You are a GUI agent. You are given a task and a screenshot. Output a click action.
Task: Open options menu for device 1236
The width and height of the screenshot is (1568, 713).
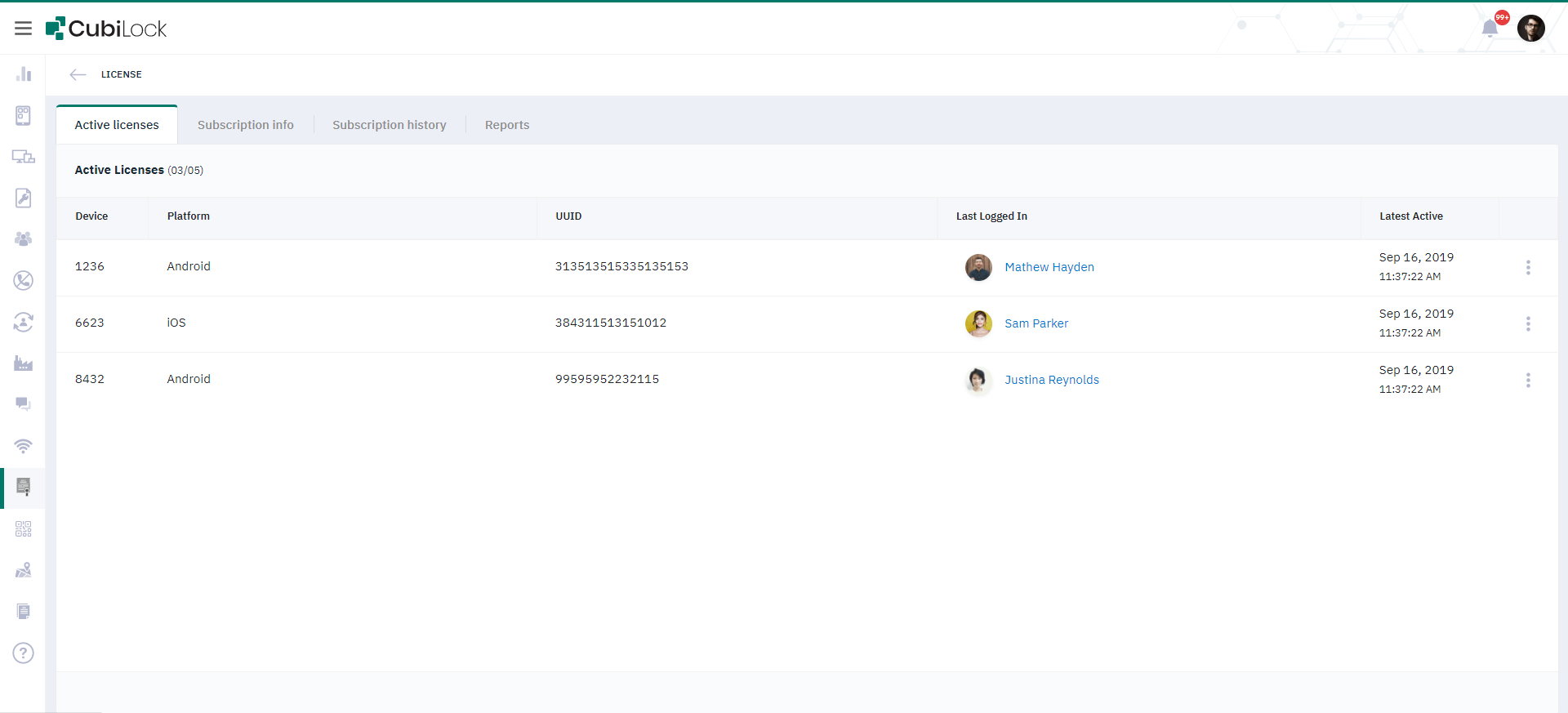1528,267
